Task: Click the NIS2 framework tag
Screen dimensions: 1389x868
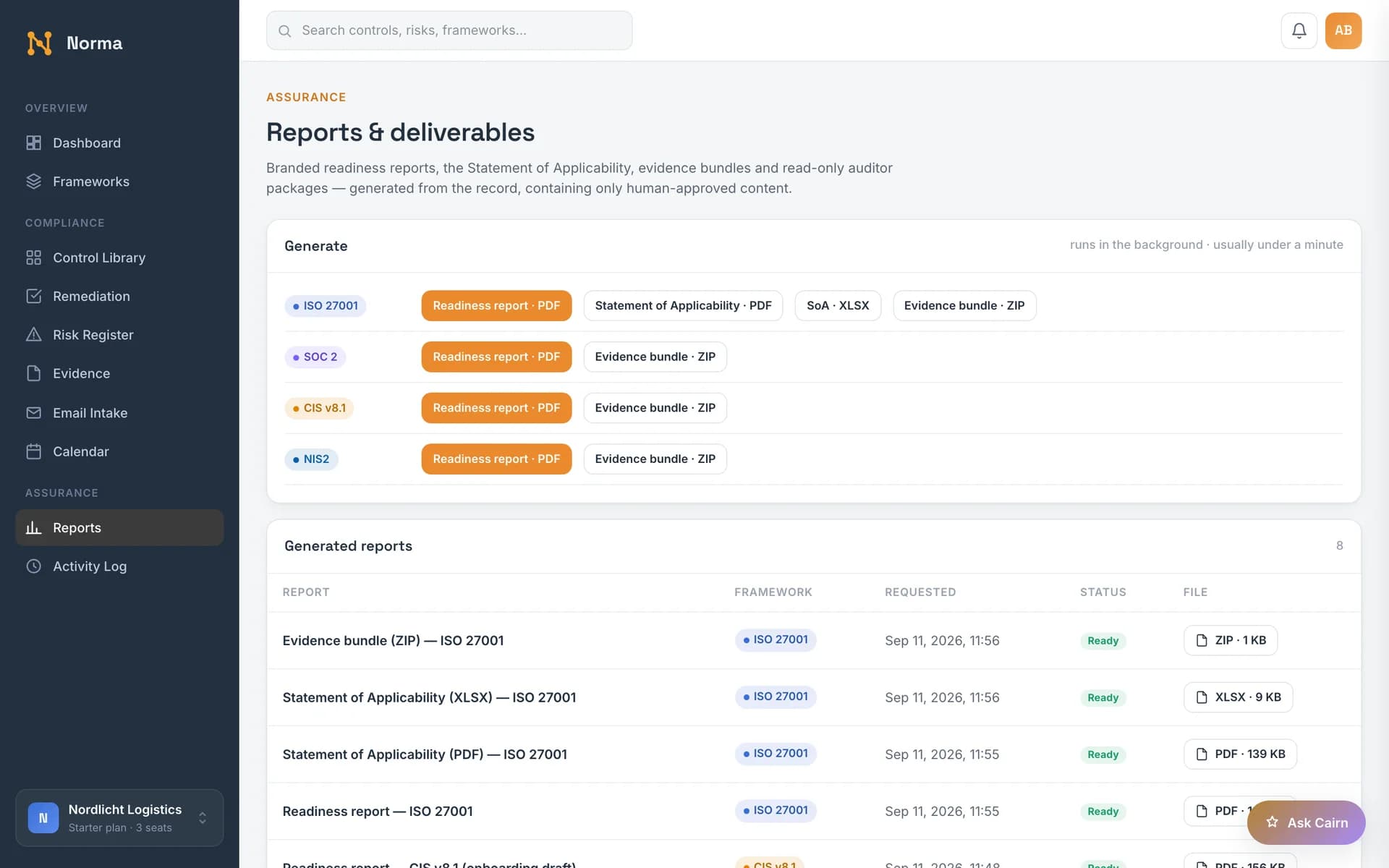Action: tap(311, 459)
